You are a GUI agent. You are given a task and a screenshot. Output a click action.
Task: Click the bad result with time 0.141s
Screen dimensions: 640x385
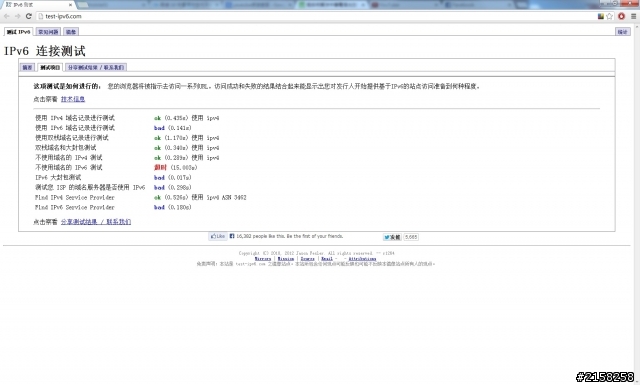click(x=159, y=128)
